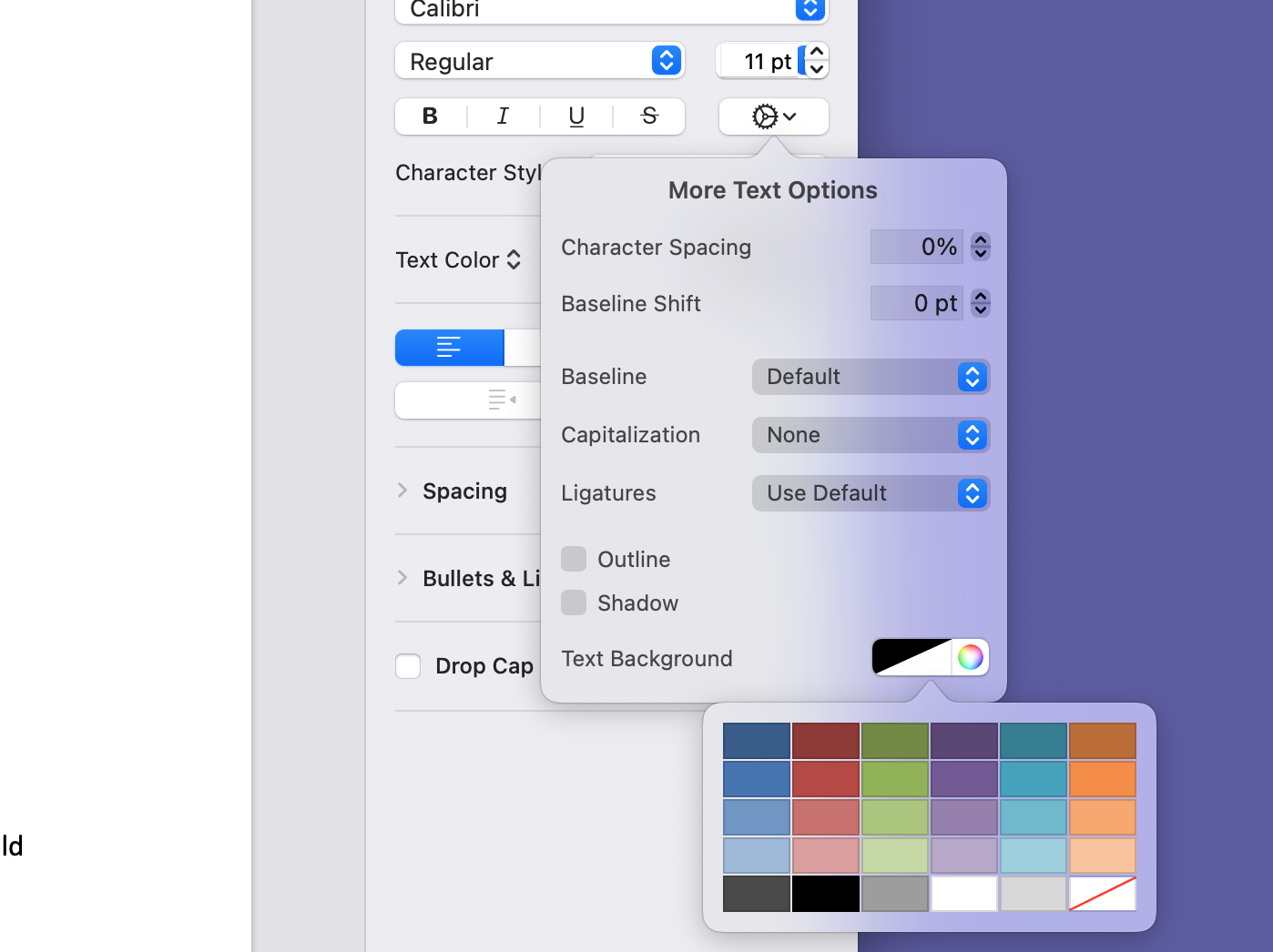Open the Text Color popup menu

click(459, 260)
